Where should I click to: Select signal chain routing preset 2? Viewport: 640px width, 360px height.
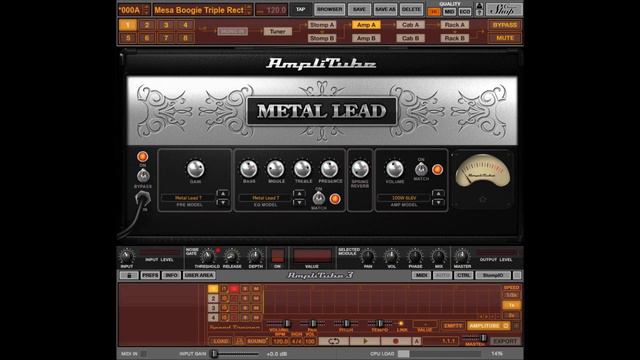click(x=147, y=25)
